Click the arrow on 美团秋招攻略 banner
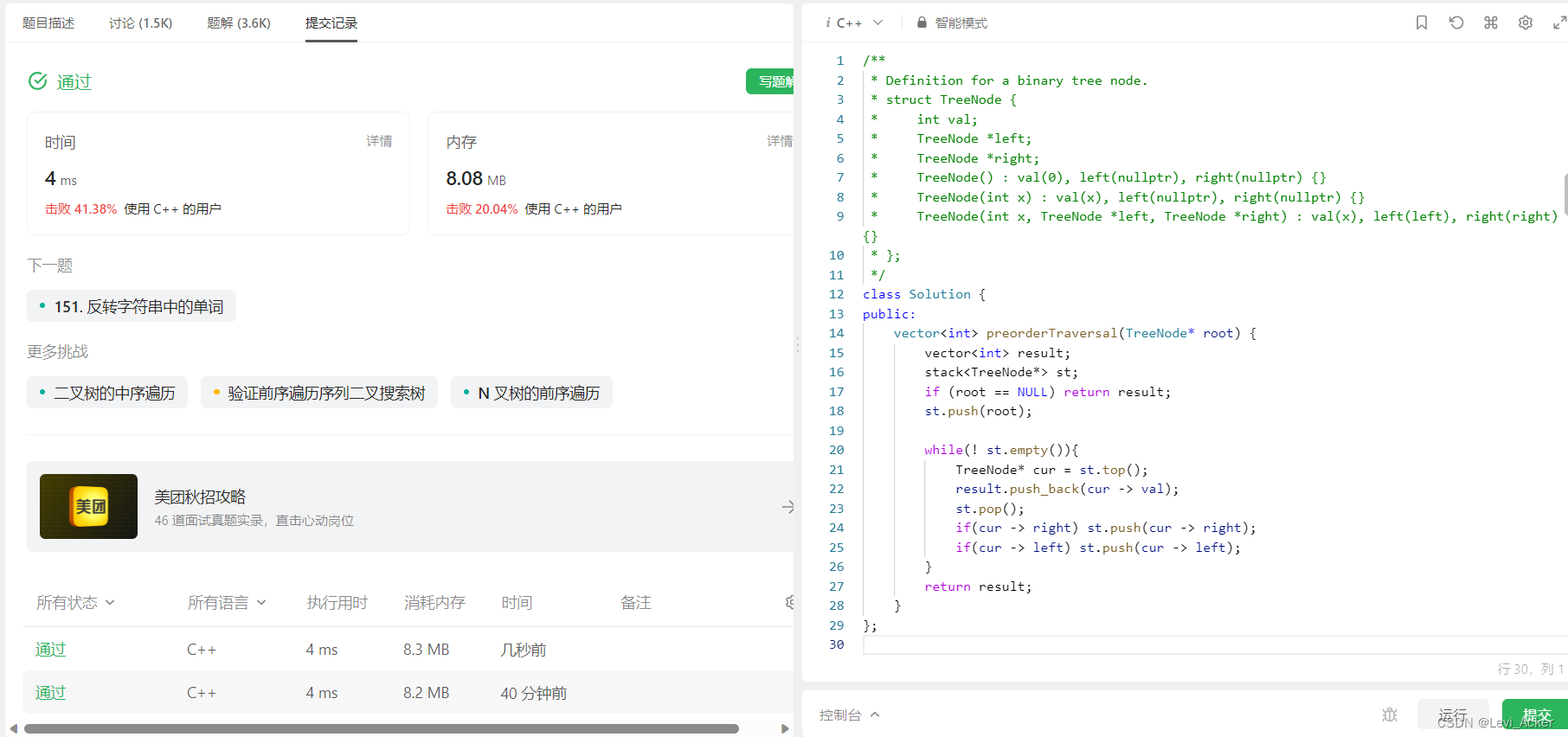Image resolution: width=1568 pixels, height=737 pixels. 787,507
